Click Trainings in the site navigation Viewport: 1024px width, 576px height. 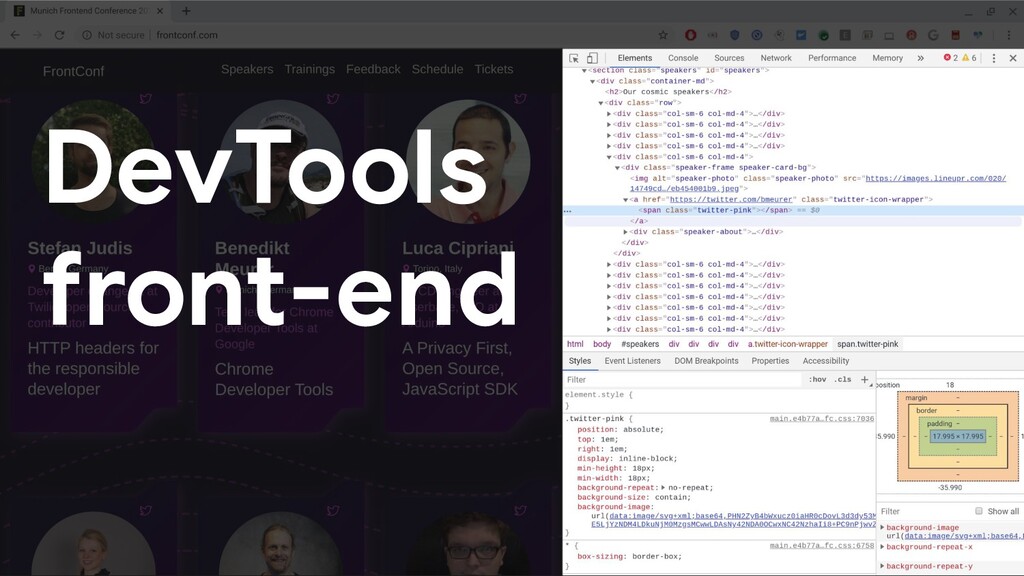pyautogui.click(x=310, y=69)
